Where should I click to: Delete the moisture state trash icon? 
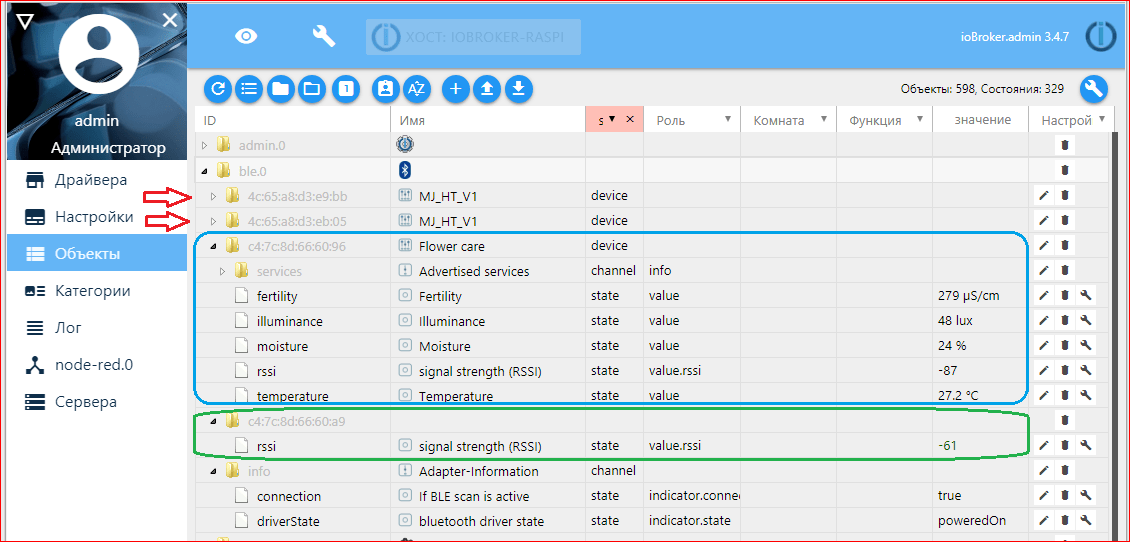(x=1064, y=345)
